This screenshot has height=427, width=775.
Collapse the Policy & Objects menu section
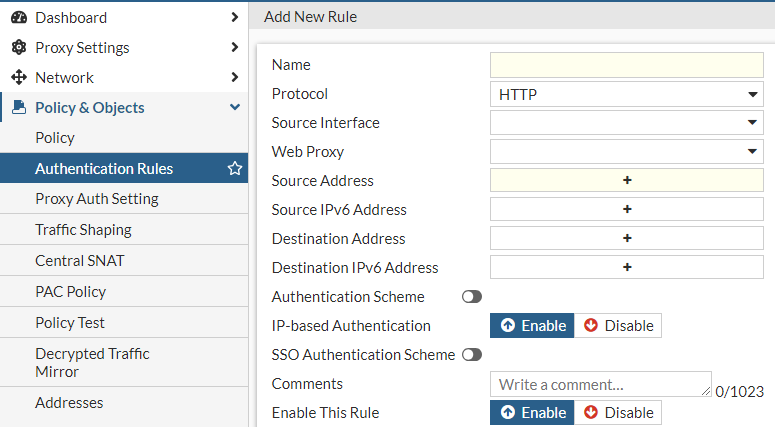pos(235,108)
